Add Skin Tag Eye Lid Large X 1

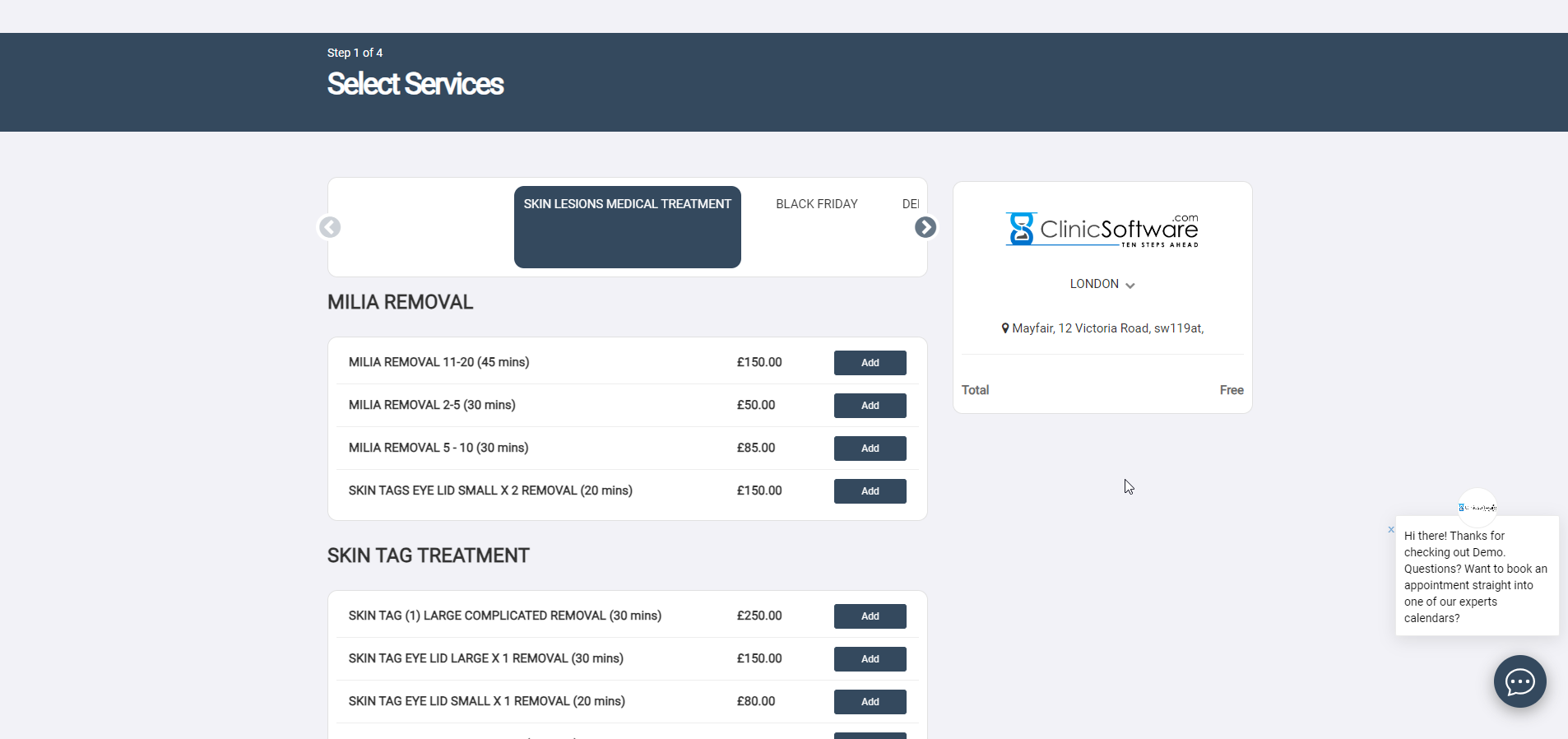coord(870,659)
